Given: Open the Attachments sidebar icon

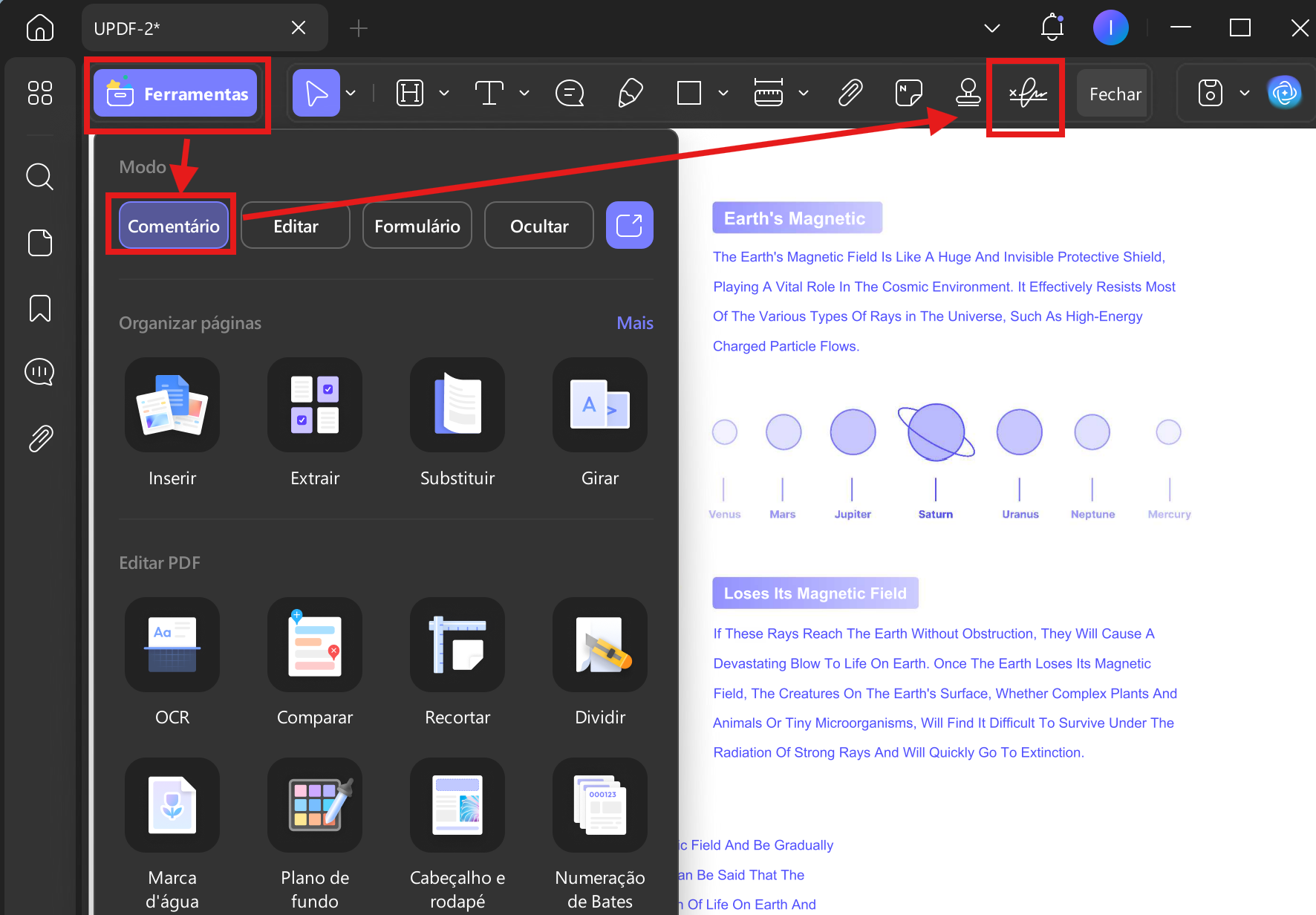Looking at the screenshot, I should tap(40, 438).
